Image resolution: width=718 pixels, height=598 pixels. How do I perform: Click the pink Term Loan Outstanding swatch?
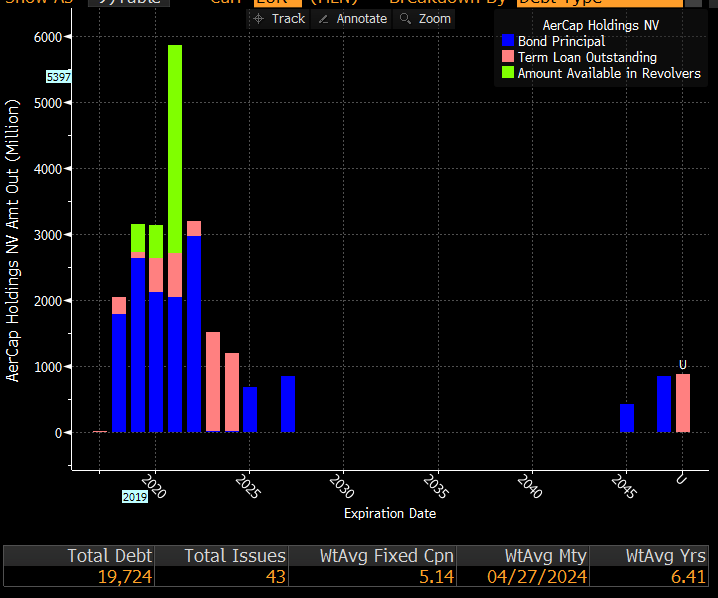[x=508, y=57]
